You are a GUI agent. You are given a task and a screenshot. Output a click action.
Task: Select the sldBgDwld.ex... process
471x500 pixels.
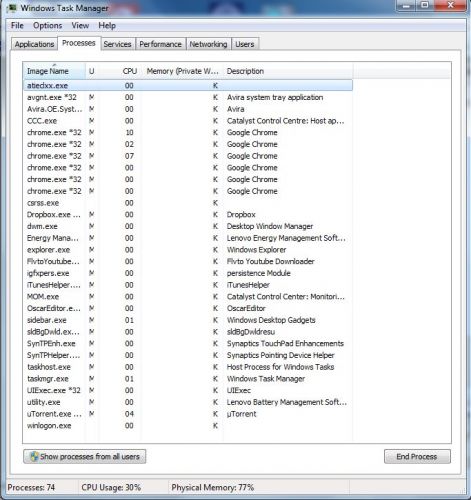pyautogui.click(x=188, y=332)
